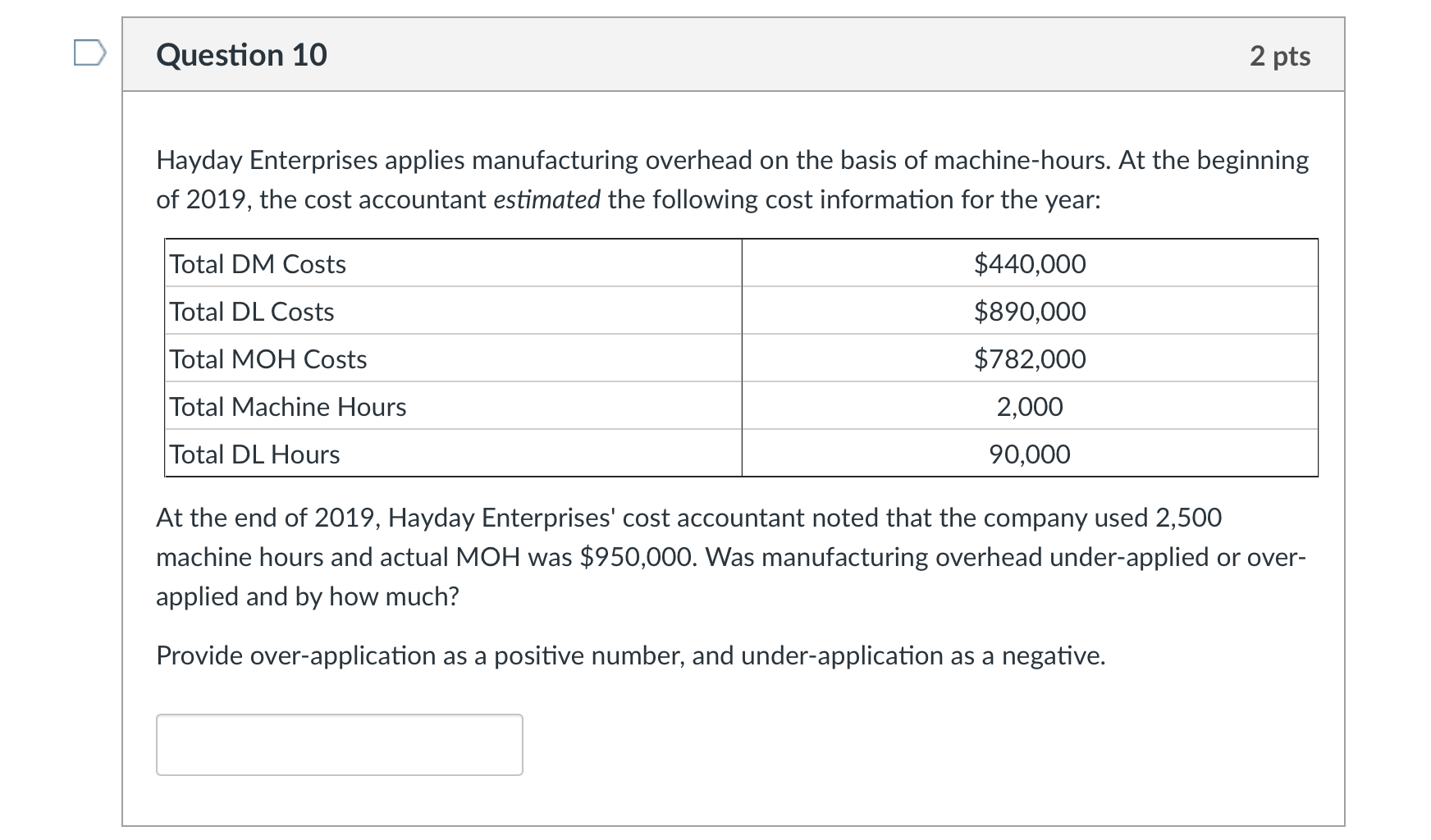Screen dimensions: 1431x840
Task: Click the $440,000 value cell
Action: 1031,263
